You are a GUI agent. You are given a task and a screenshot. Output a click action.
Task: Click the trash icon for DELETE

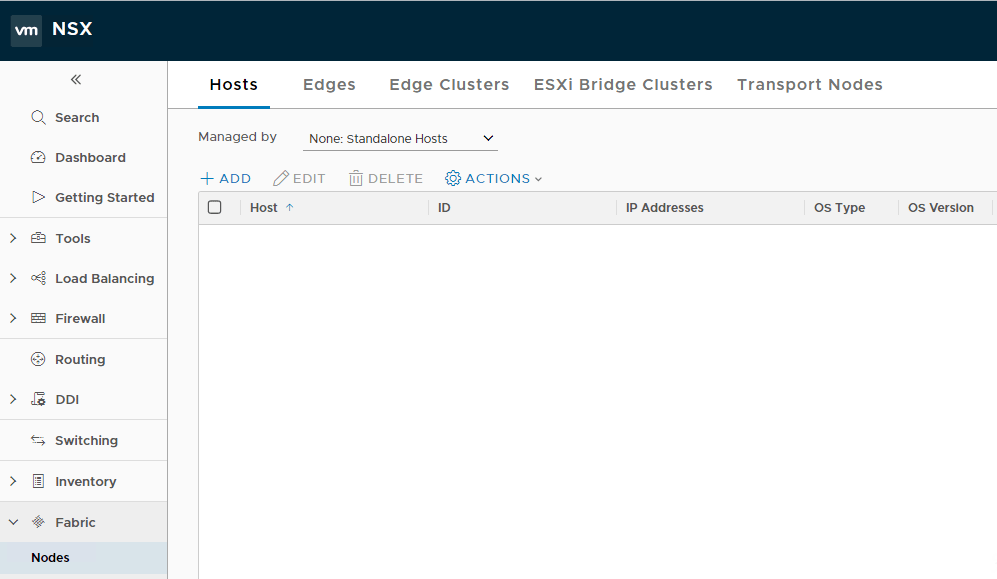[355, 179]
